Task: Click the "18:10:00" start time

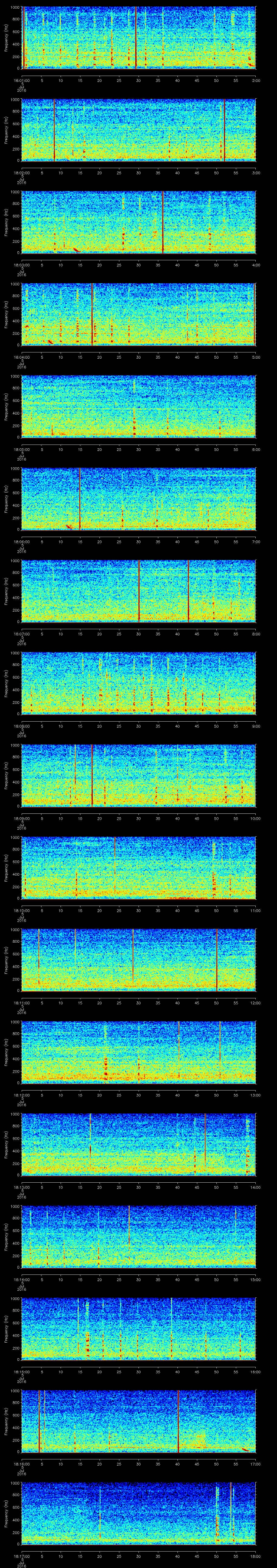Action: coord(22,910)
